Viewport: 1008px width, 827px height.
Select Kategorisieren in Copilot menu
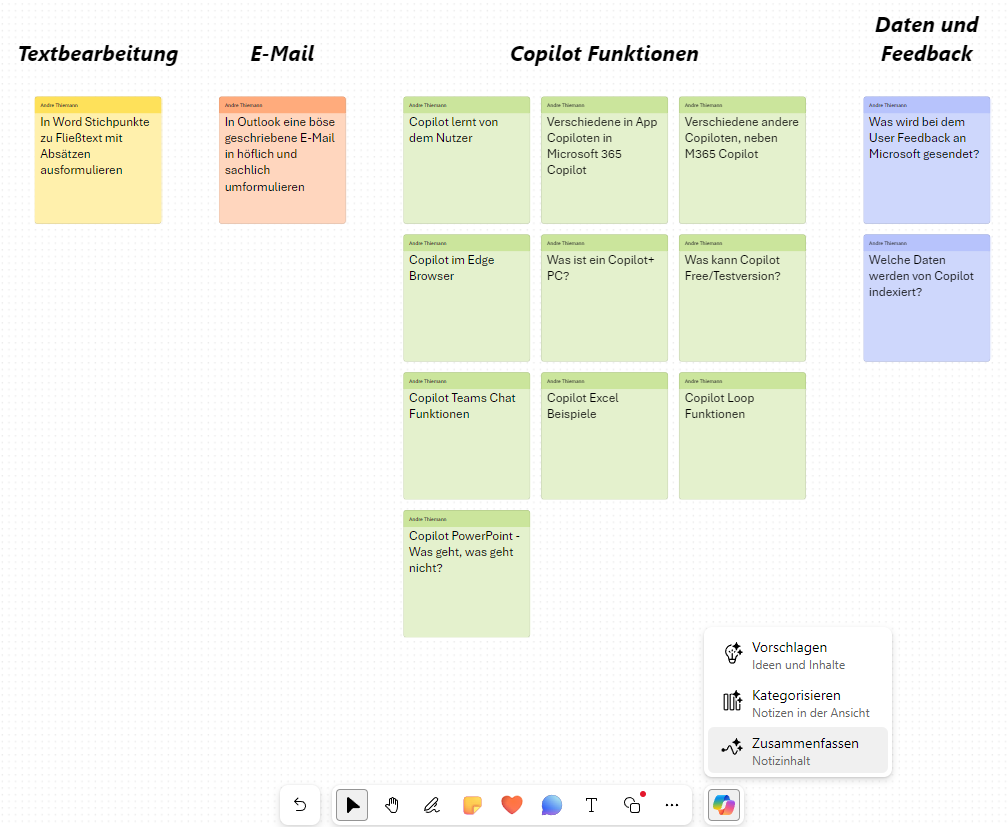point(797,703)
